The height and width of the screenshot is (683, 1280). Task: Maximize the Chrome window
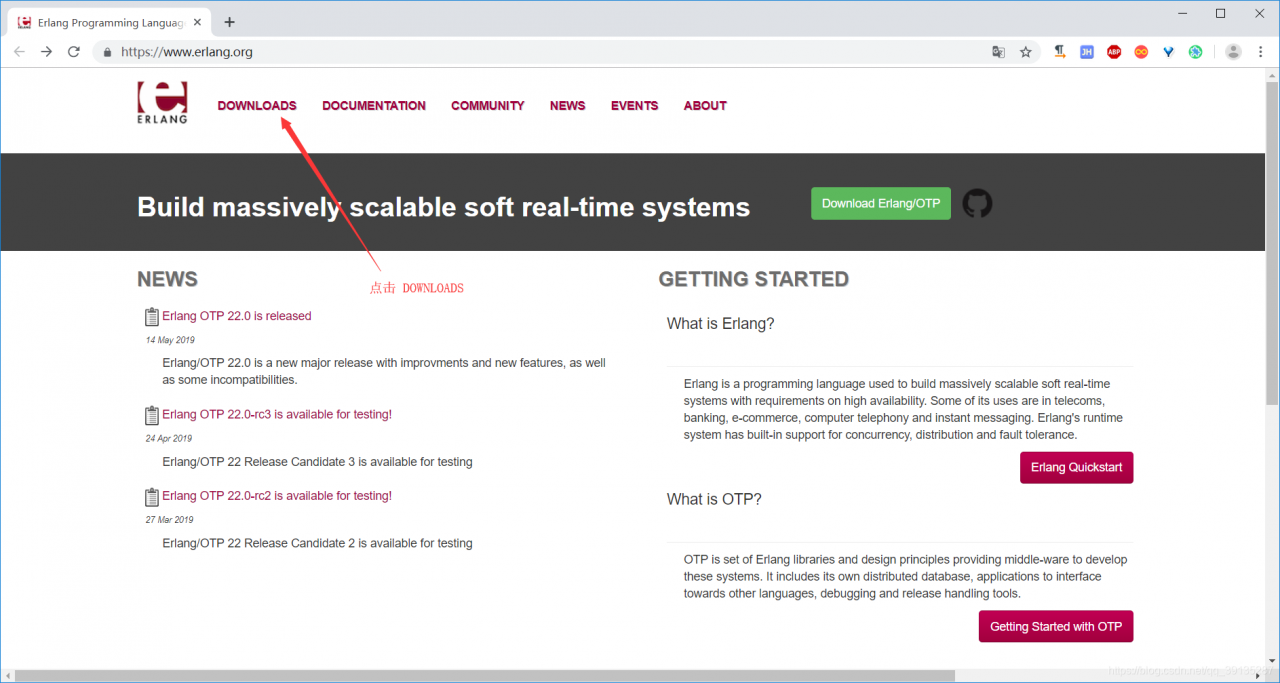1220,13
